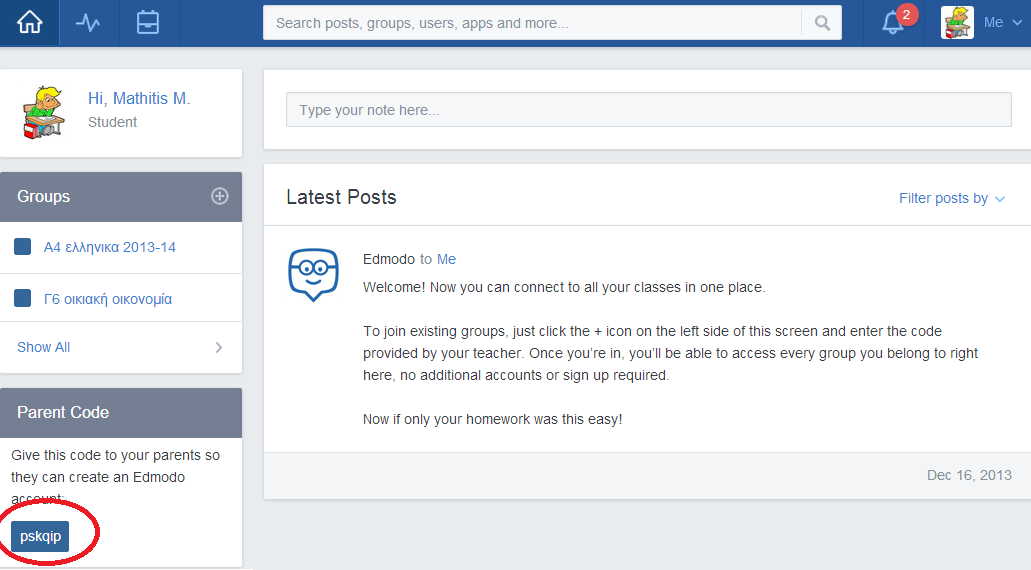Screen dimensions: 1031x570
Task: Click color square beside Α4 ελληνικα group
Action: (22, 247)
